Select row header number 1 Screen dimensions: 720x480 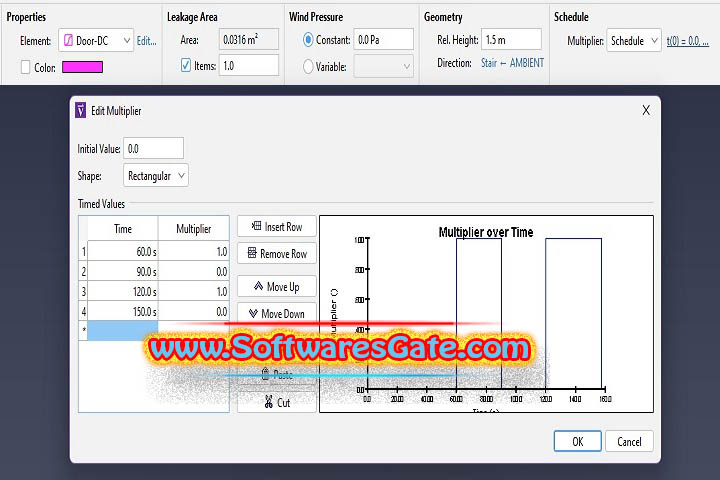click(x=83, y=251)
